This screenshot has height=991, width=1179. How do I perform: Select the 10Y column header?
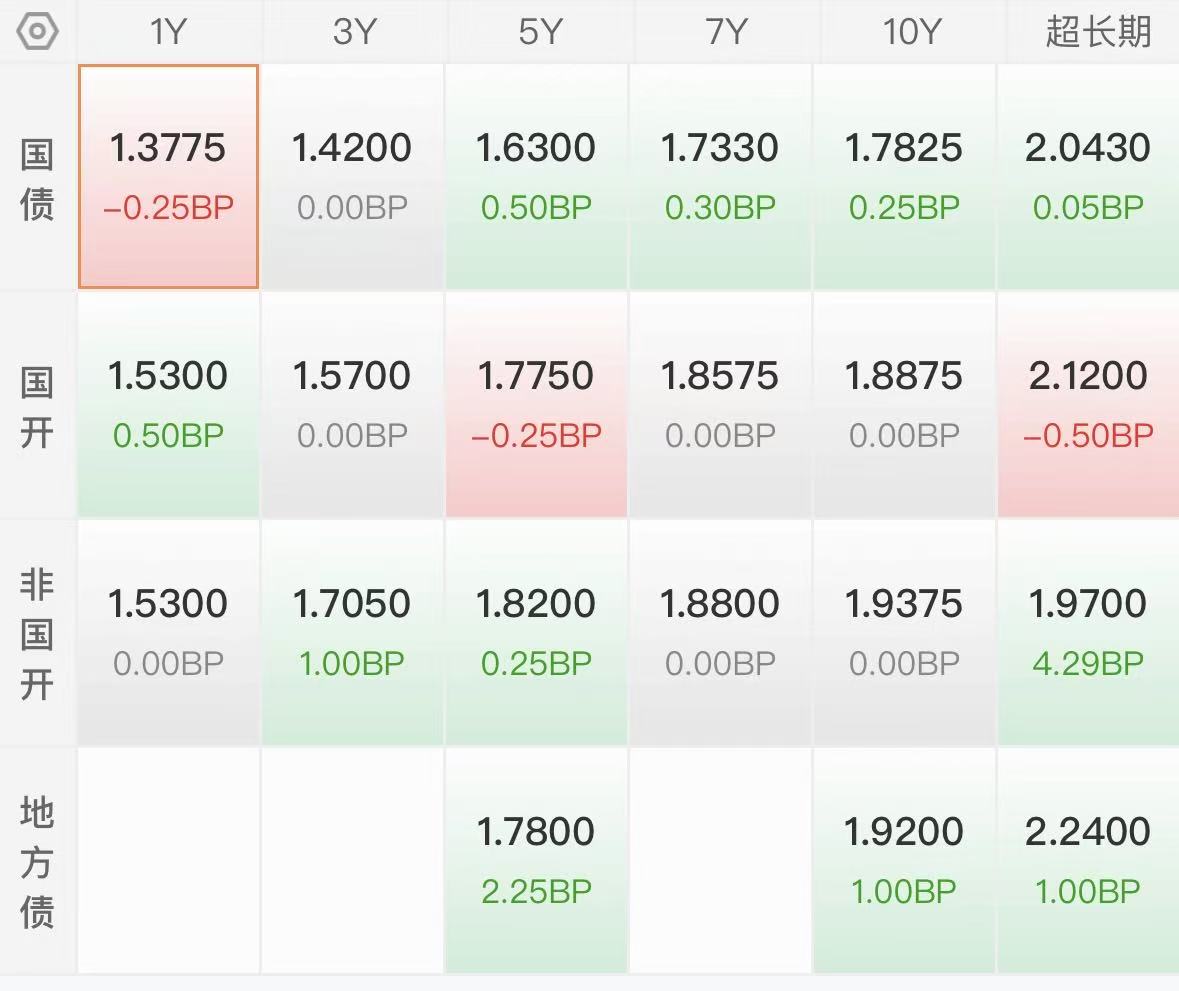pyautogui.click(x=911, y=32)
